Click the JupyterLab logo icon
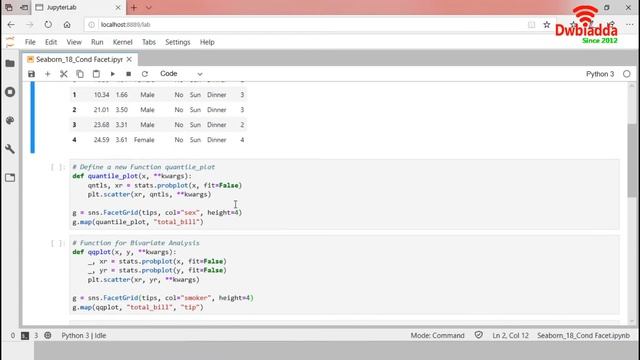Viewport: 640px width, 360px height. [10, 42]
